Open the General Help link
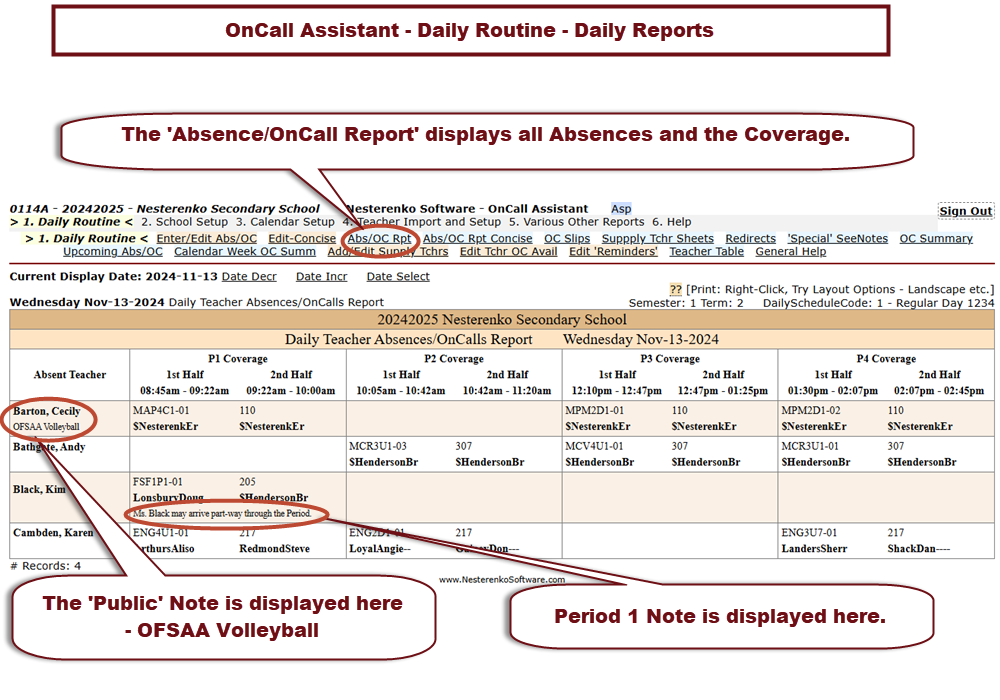The image size is (1000, 700). pos(791,252)
